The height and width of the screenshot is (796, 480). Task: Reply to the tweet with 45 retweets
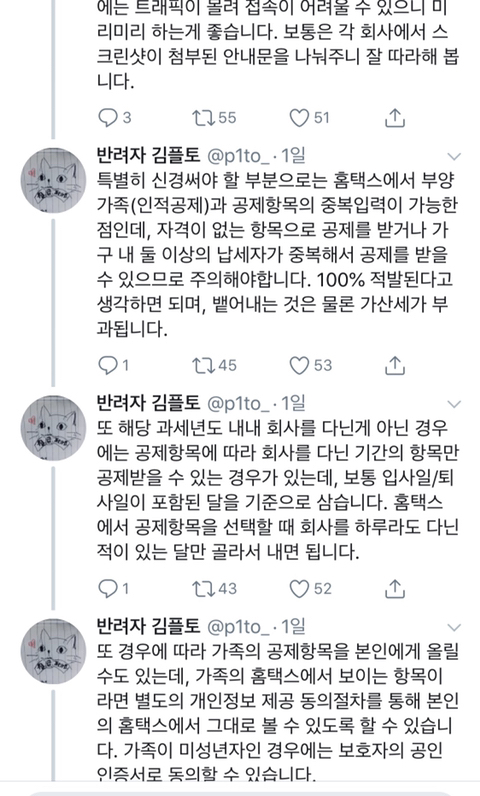pos(108,366)
